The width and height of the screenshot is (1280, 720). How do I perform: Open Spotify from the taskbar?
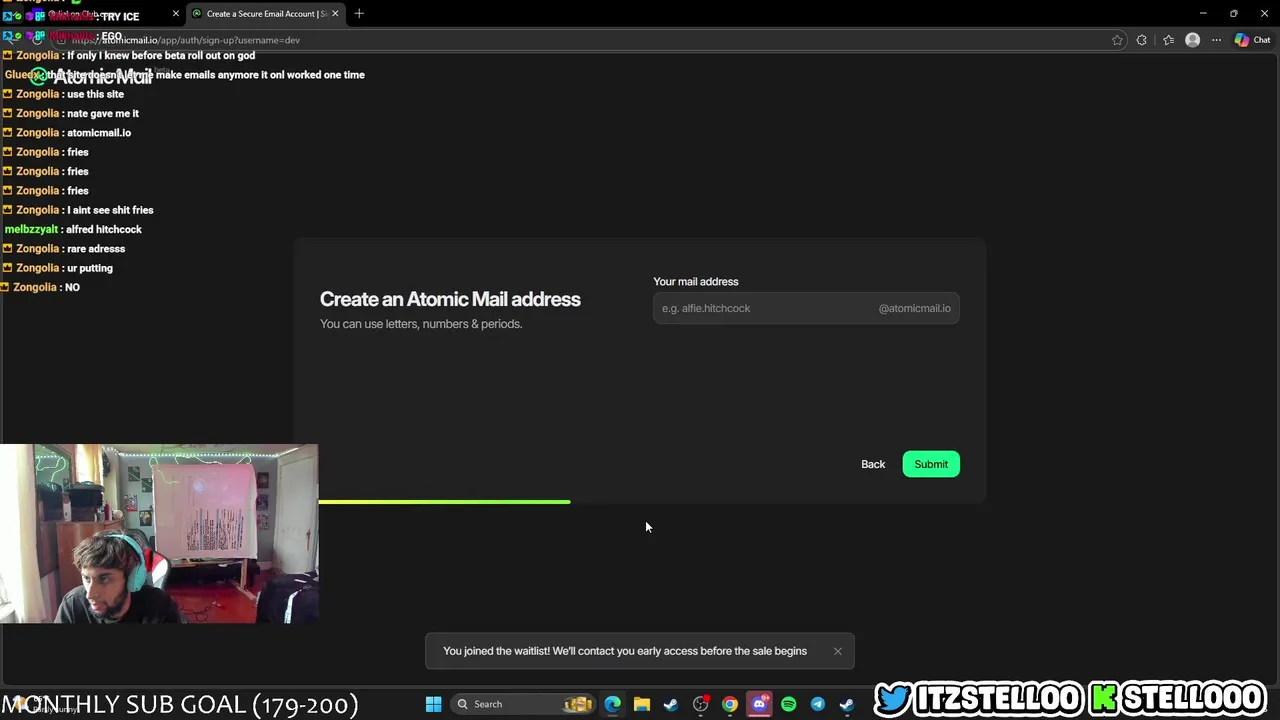point(788,704)
